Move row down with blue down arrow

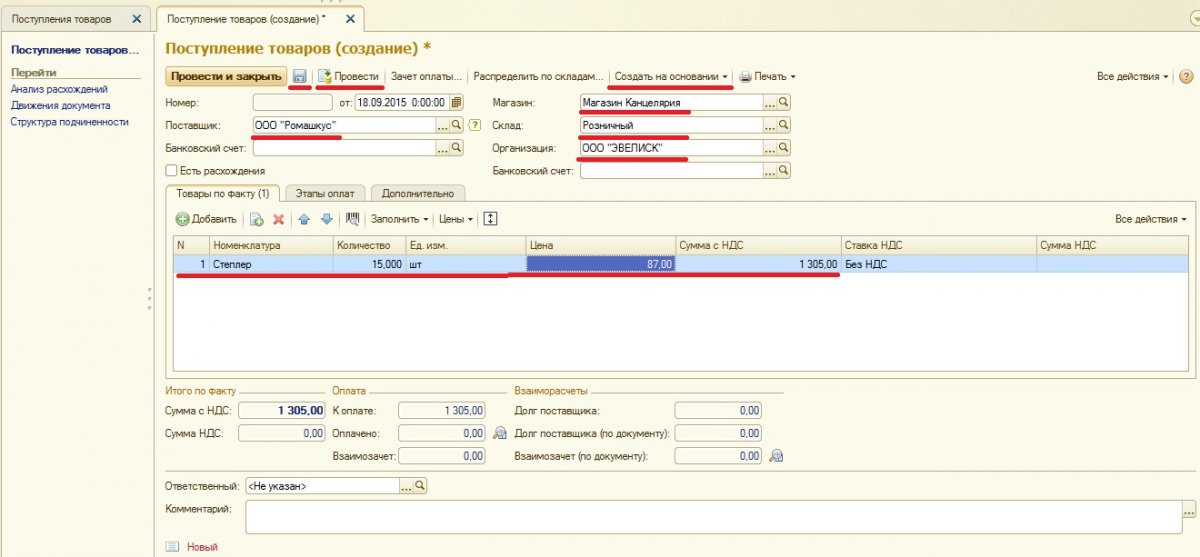click(325, 219)
